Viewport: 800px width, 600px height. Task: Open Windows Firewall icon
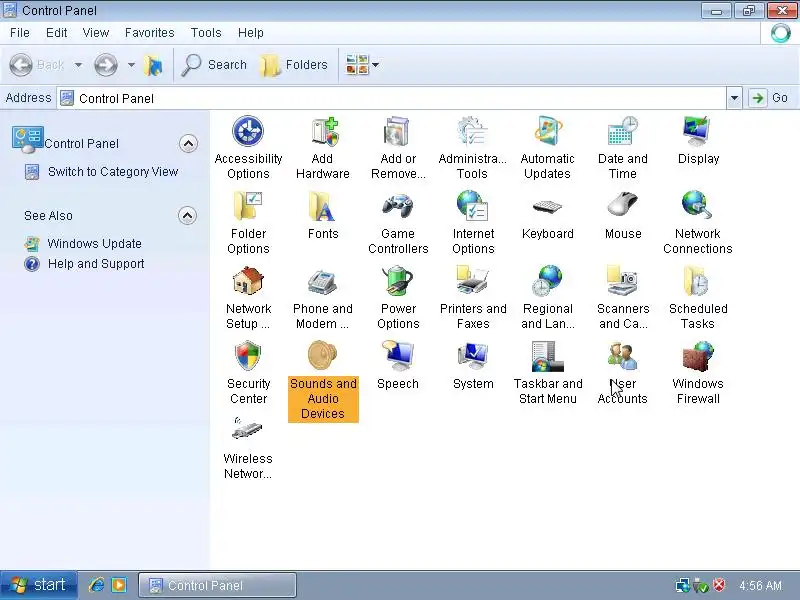coord(698,356)
